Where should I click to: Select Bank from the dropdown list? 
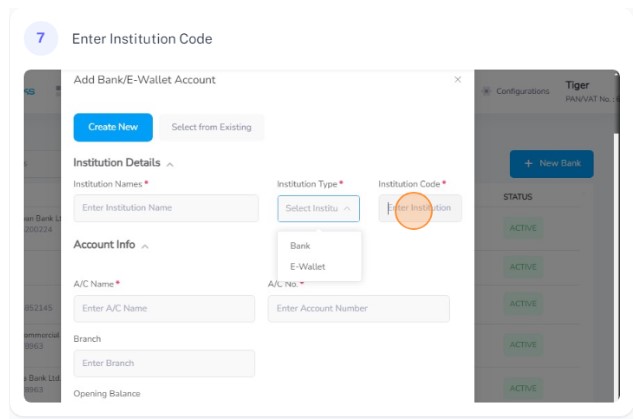tap(300, 245)
